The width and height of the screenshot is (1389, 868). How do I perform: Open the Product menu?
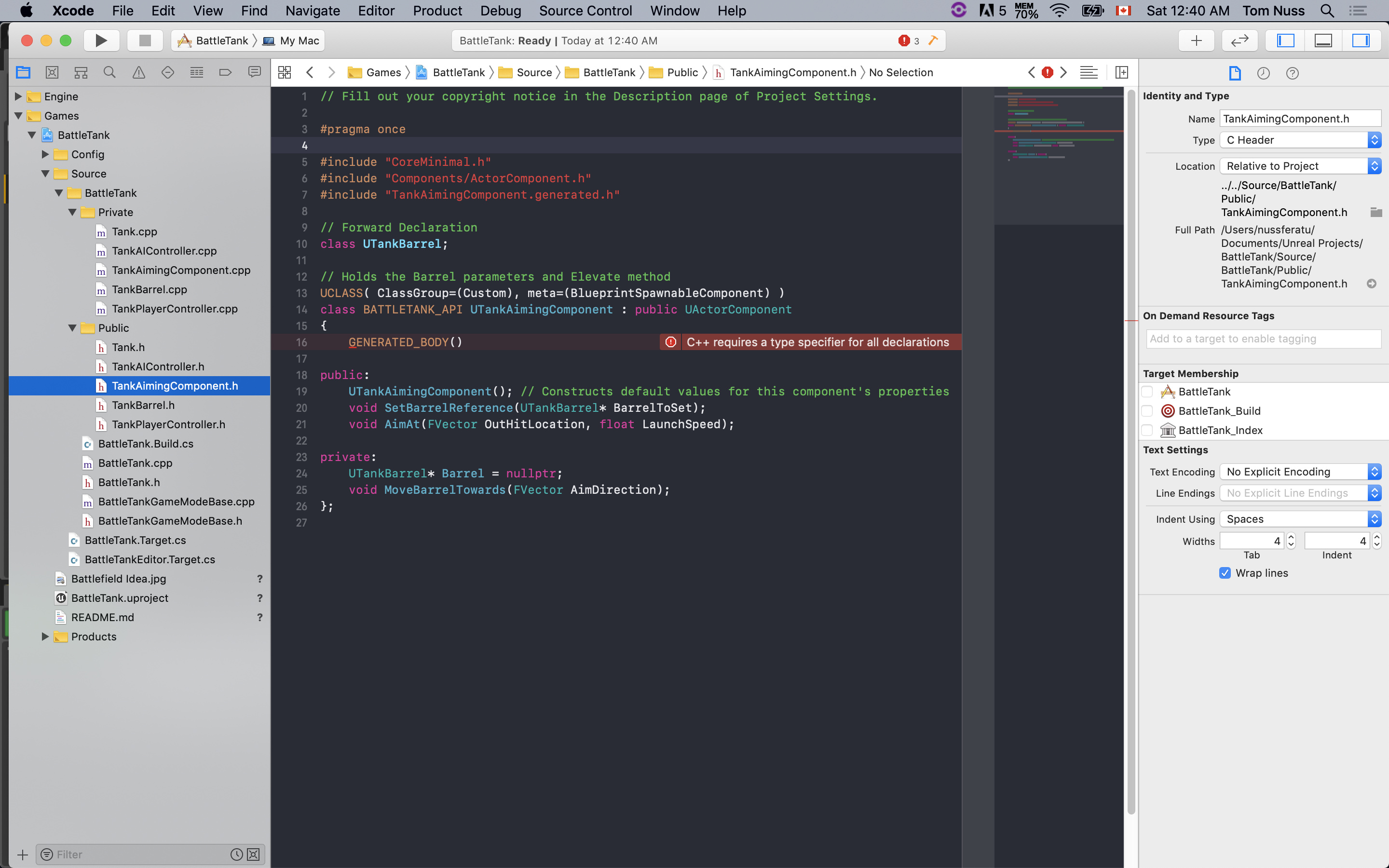point(437,10)
